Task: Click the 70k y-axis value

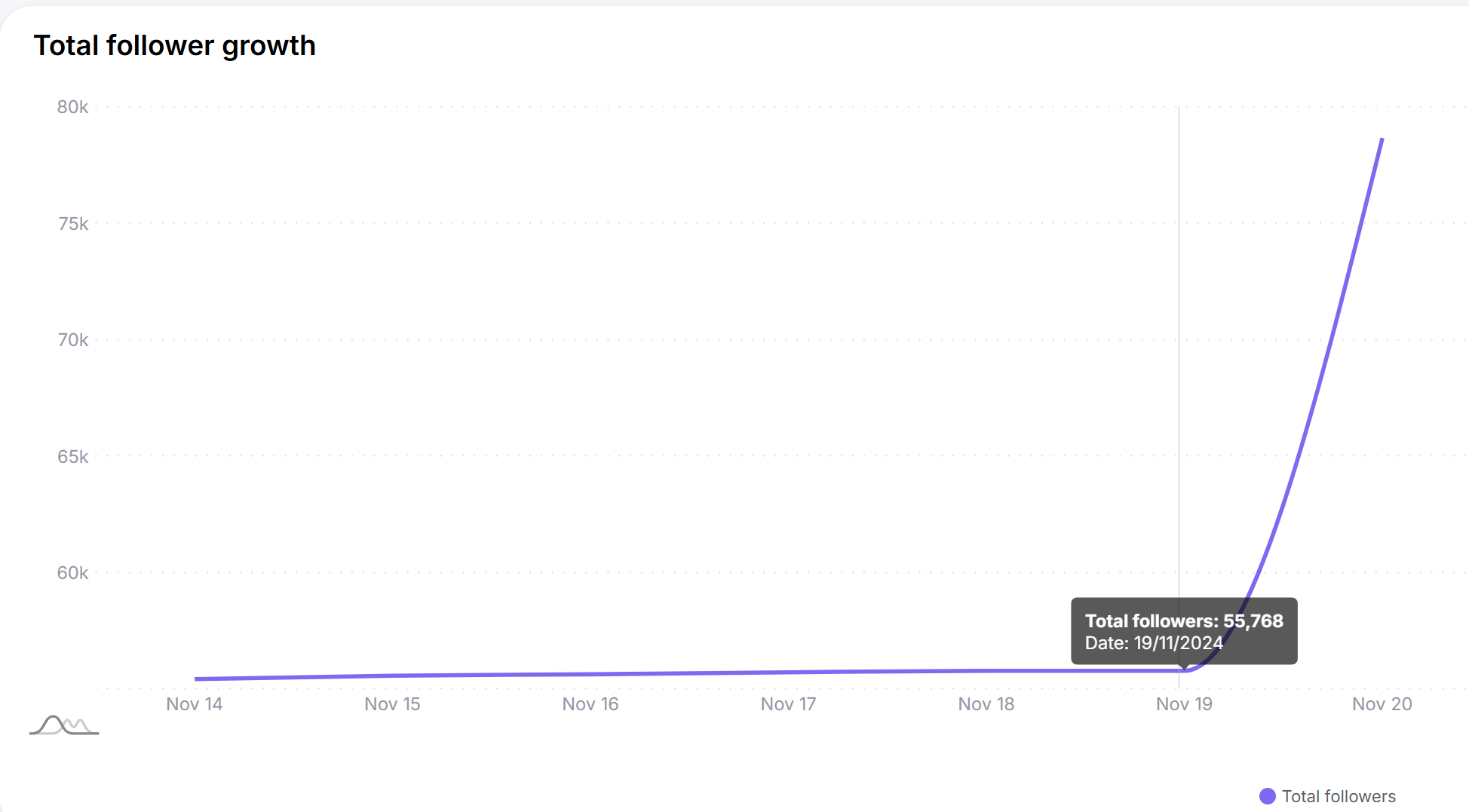Action: (72, 340)
